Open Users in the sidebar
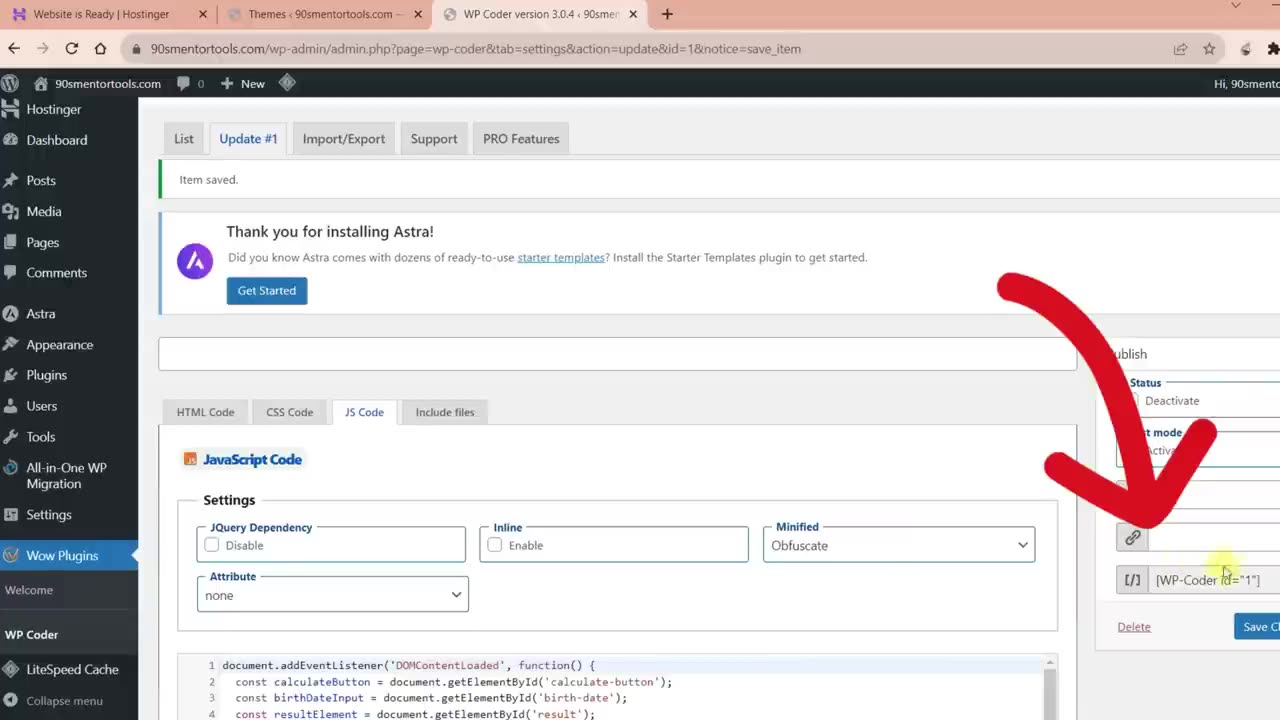 tap(42, 406)
